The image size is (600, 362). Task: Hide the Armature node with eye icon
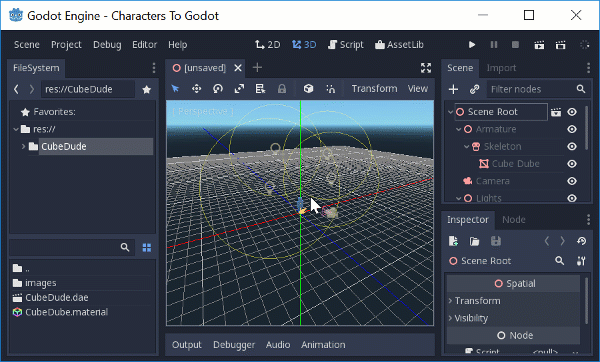(572, 129)
